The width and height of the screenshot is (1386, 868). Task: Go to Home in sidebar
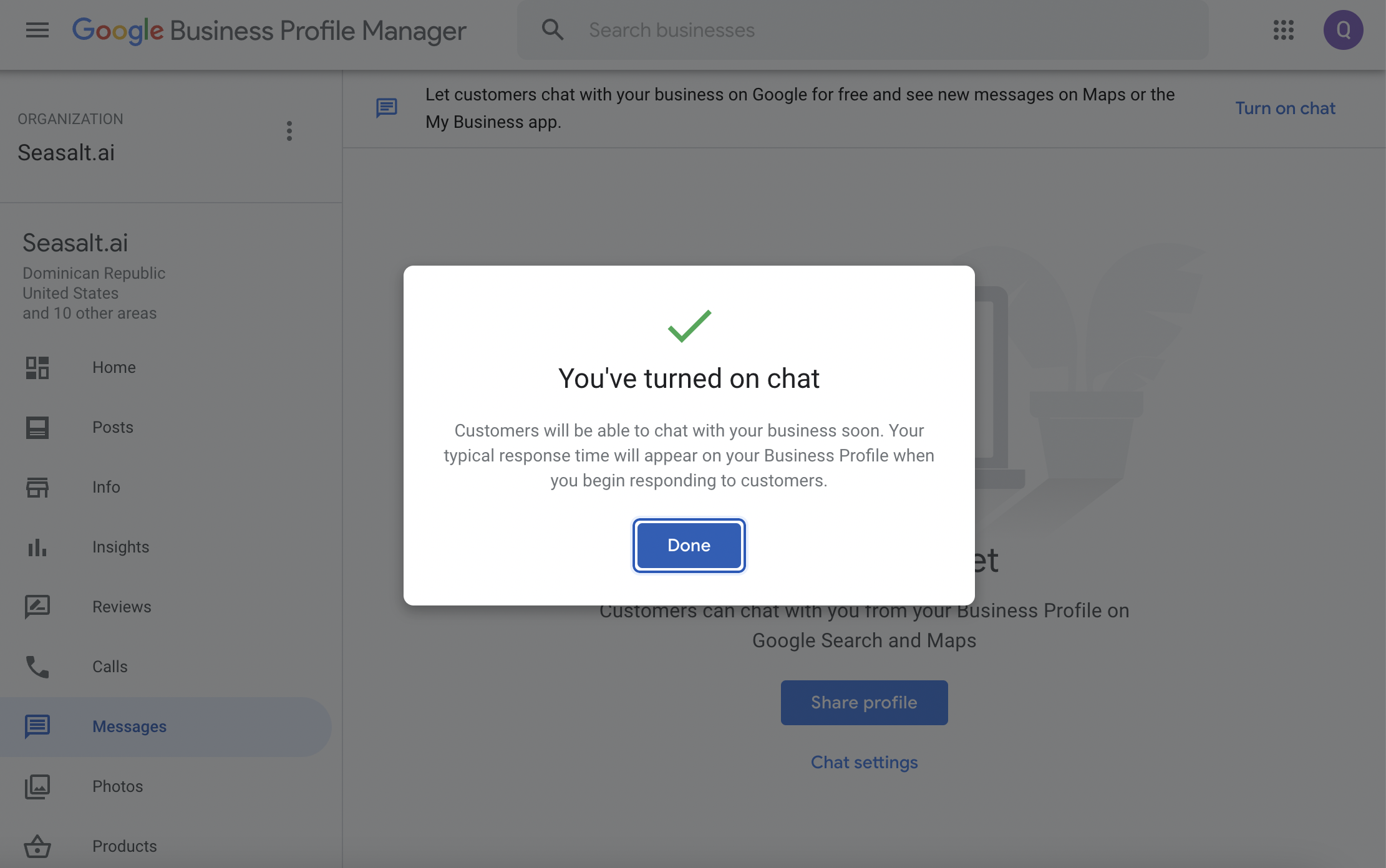pos(114,367)
